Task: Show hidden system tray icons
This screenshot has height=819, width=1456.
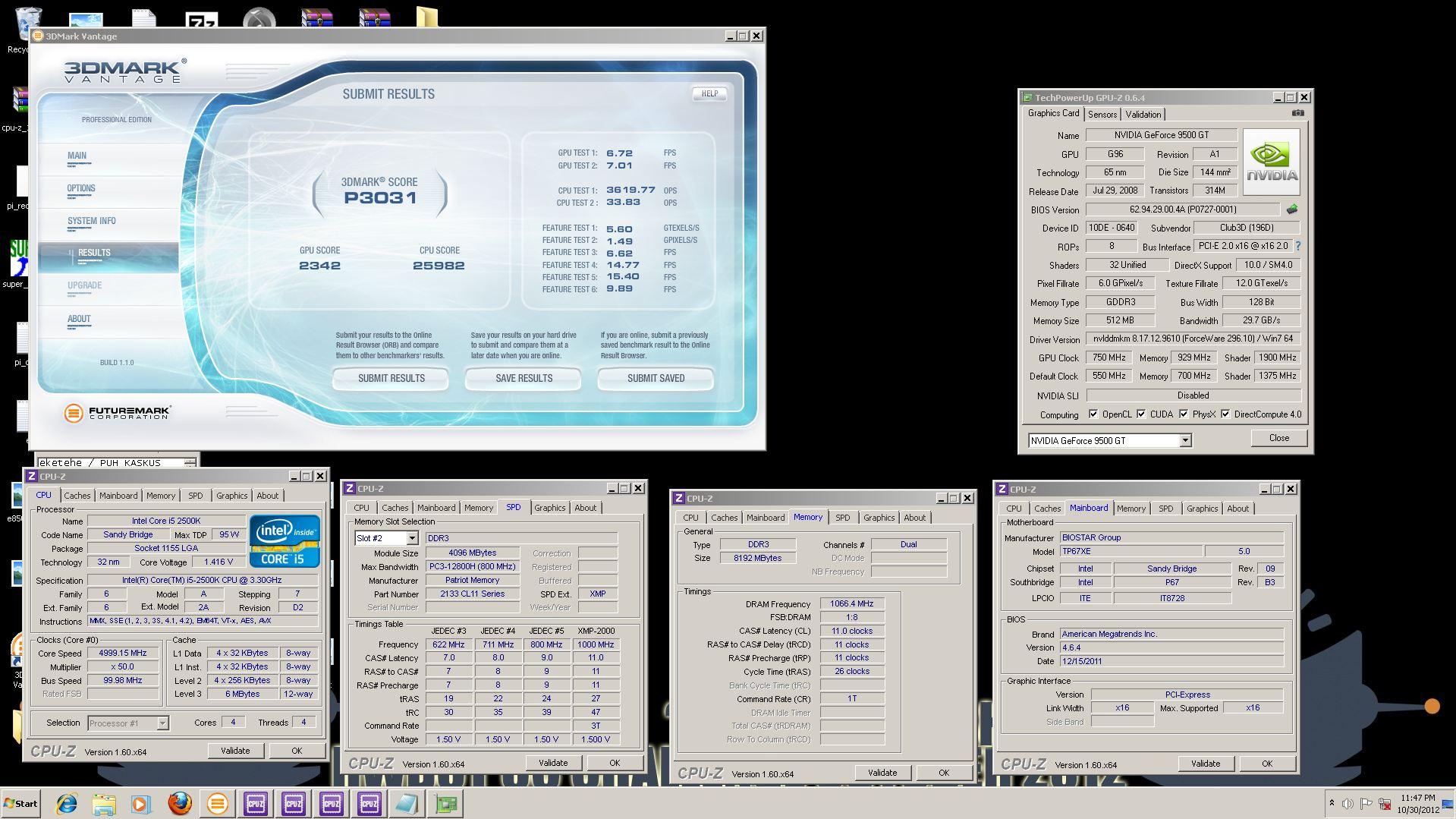Action: tap(1332, 803)
